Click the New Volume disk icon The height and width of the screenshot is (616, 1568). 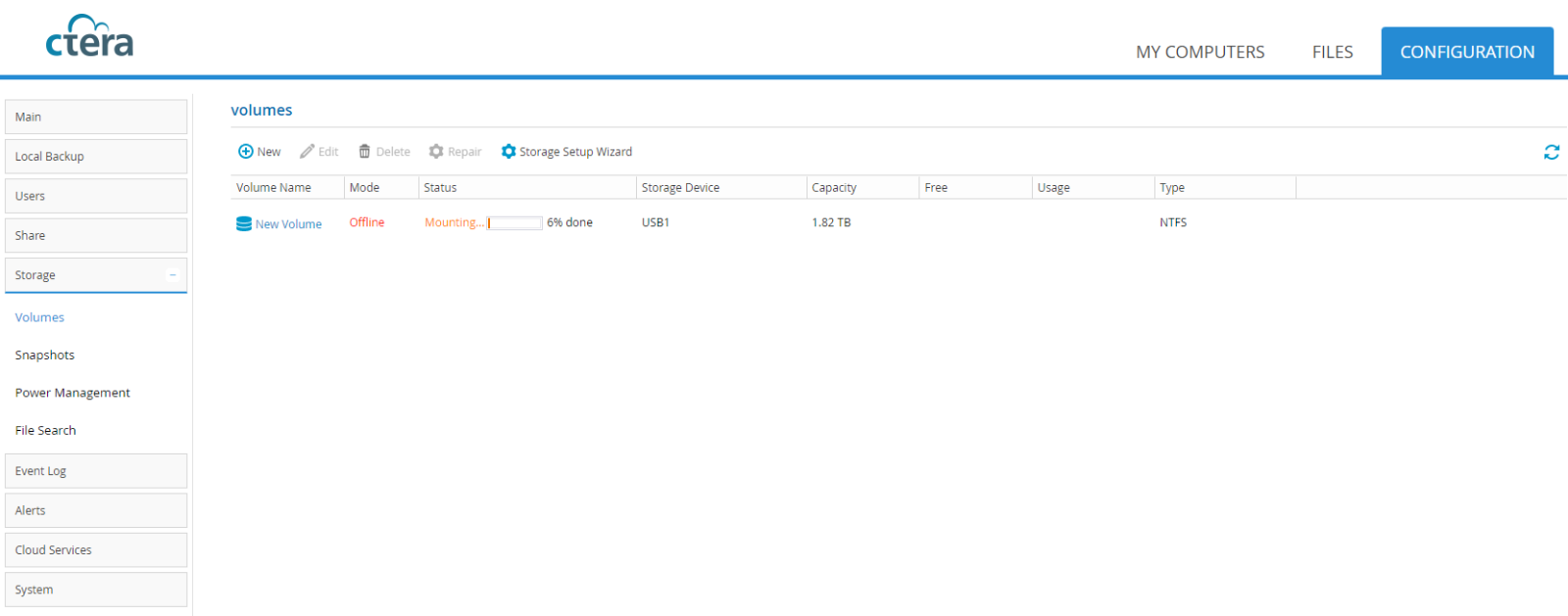coord(244,223)
